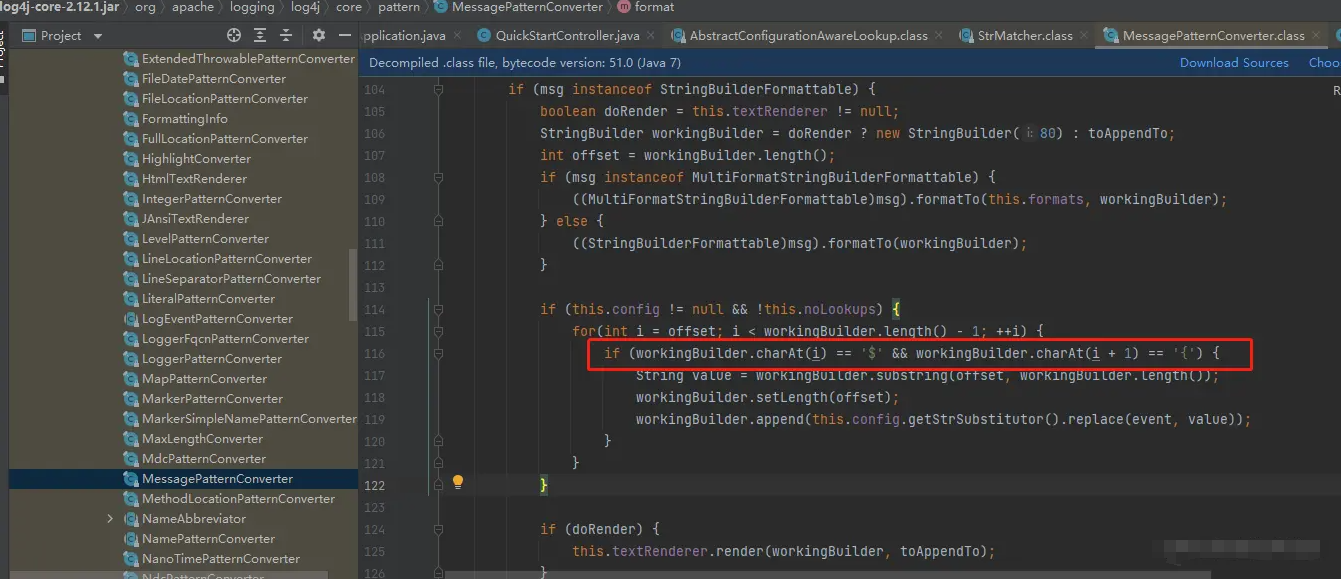Click Expand All icon in Project panel

coord(261,35)
